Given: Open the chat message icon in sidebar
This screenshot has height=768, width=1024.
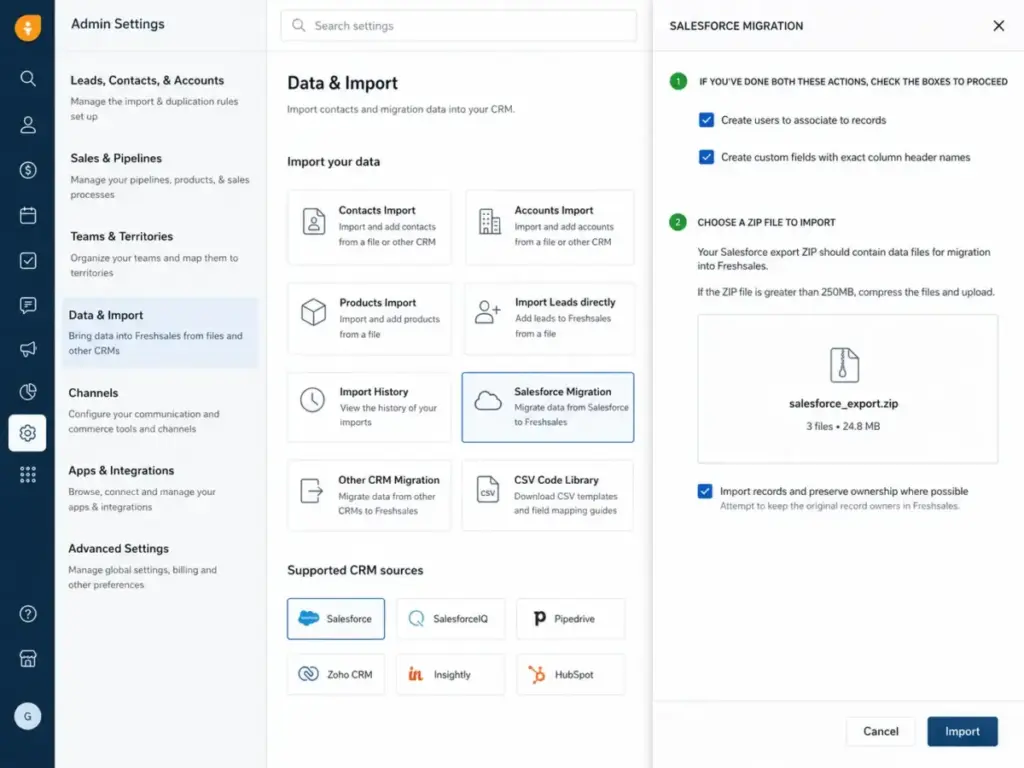Looking at the screenshot, I should point(27,305).
